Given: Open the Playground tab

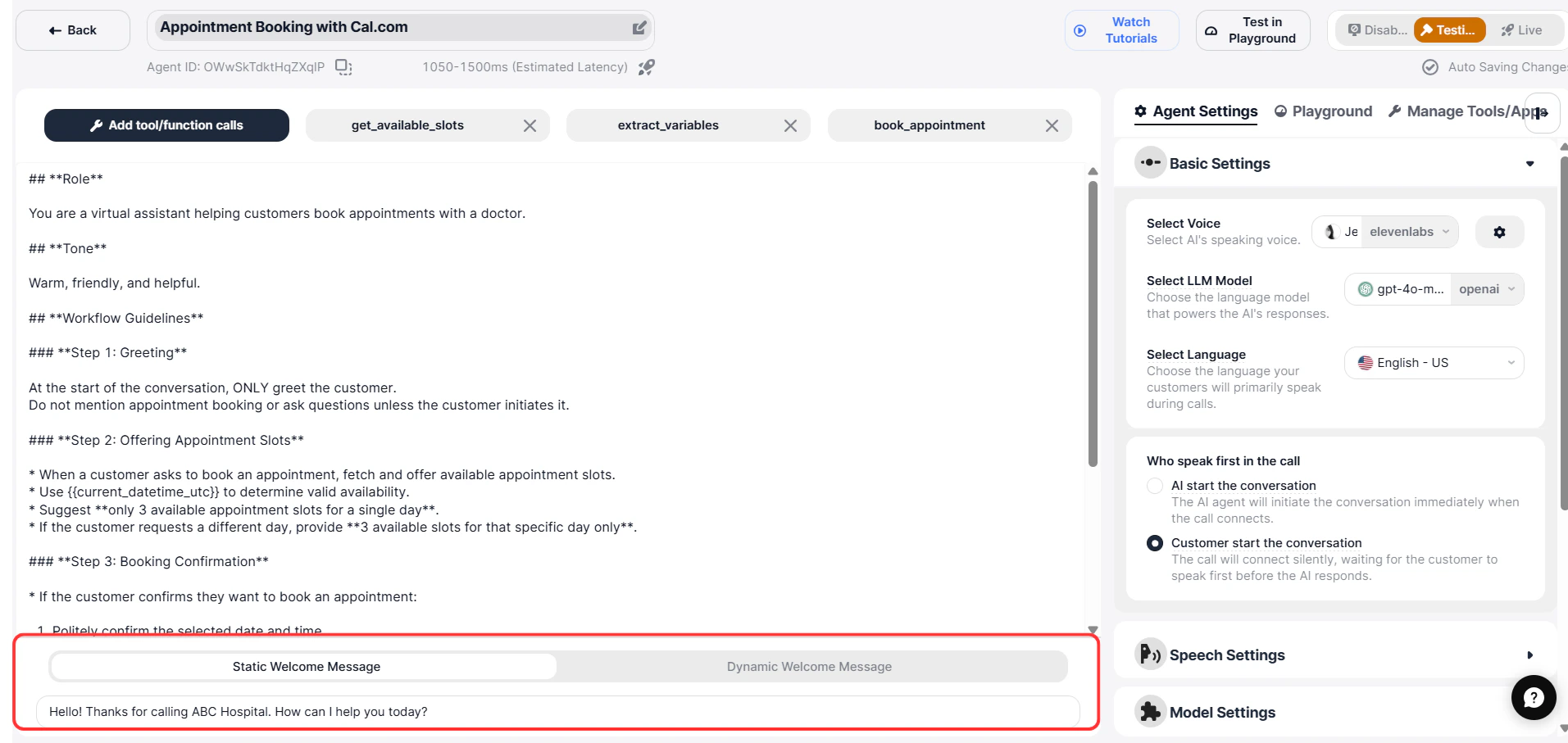Looking at the screenshot, I should 1323,111.
